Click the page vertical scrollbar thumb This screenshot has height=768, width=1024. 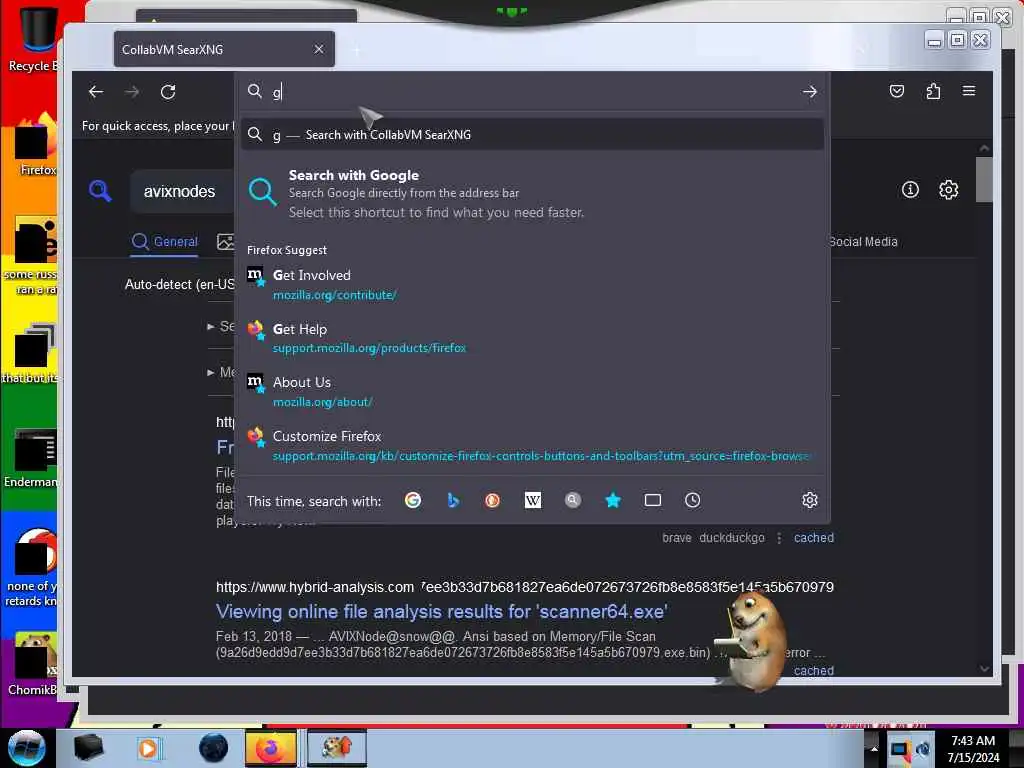click(x=984, y=180)
